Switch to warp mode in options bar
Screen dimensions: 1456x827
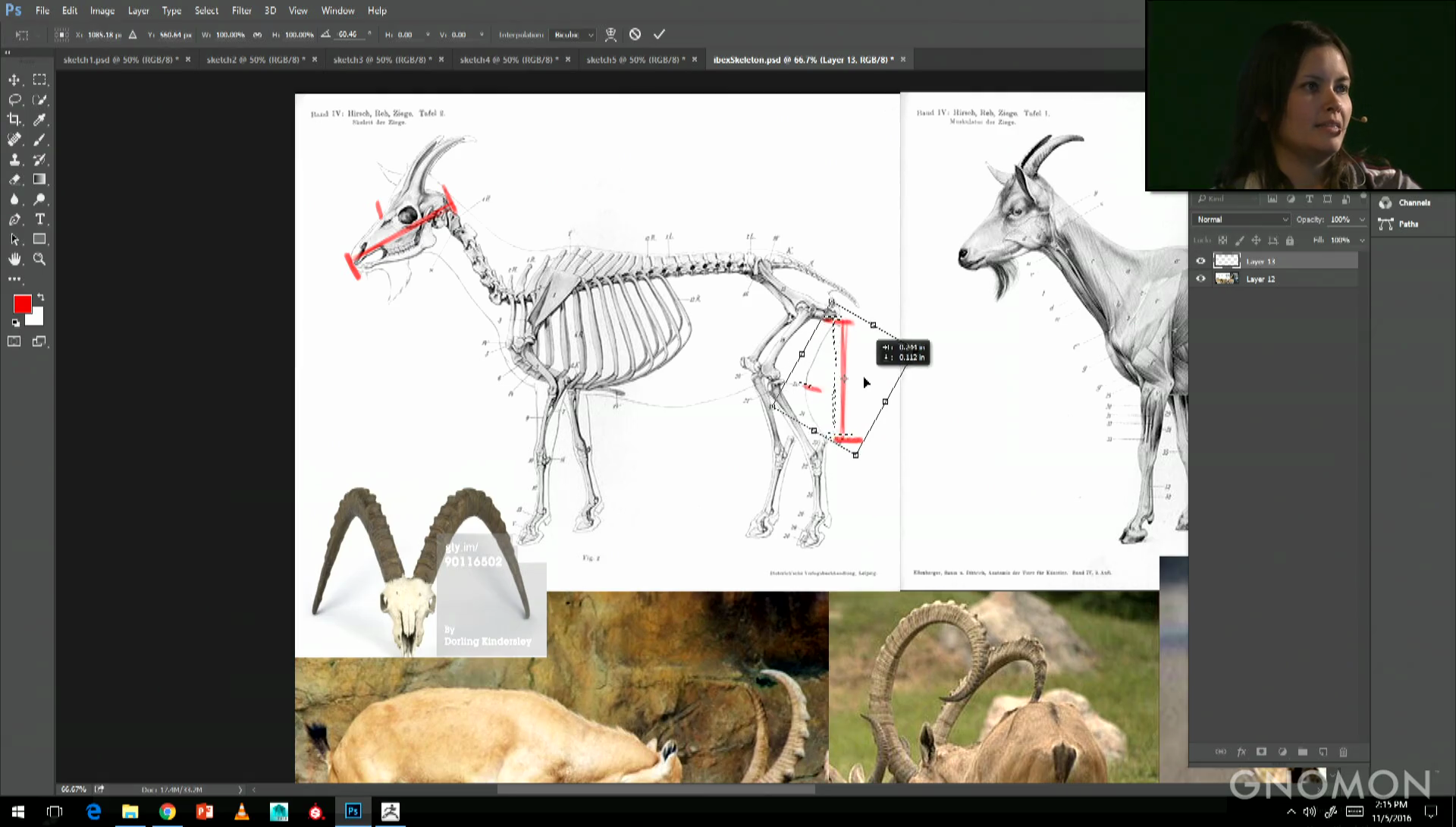610,34
